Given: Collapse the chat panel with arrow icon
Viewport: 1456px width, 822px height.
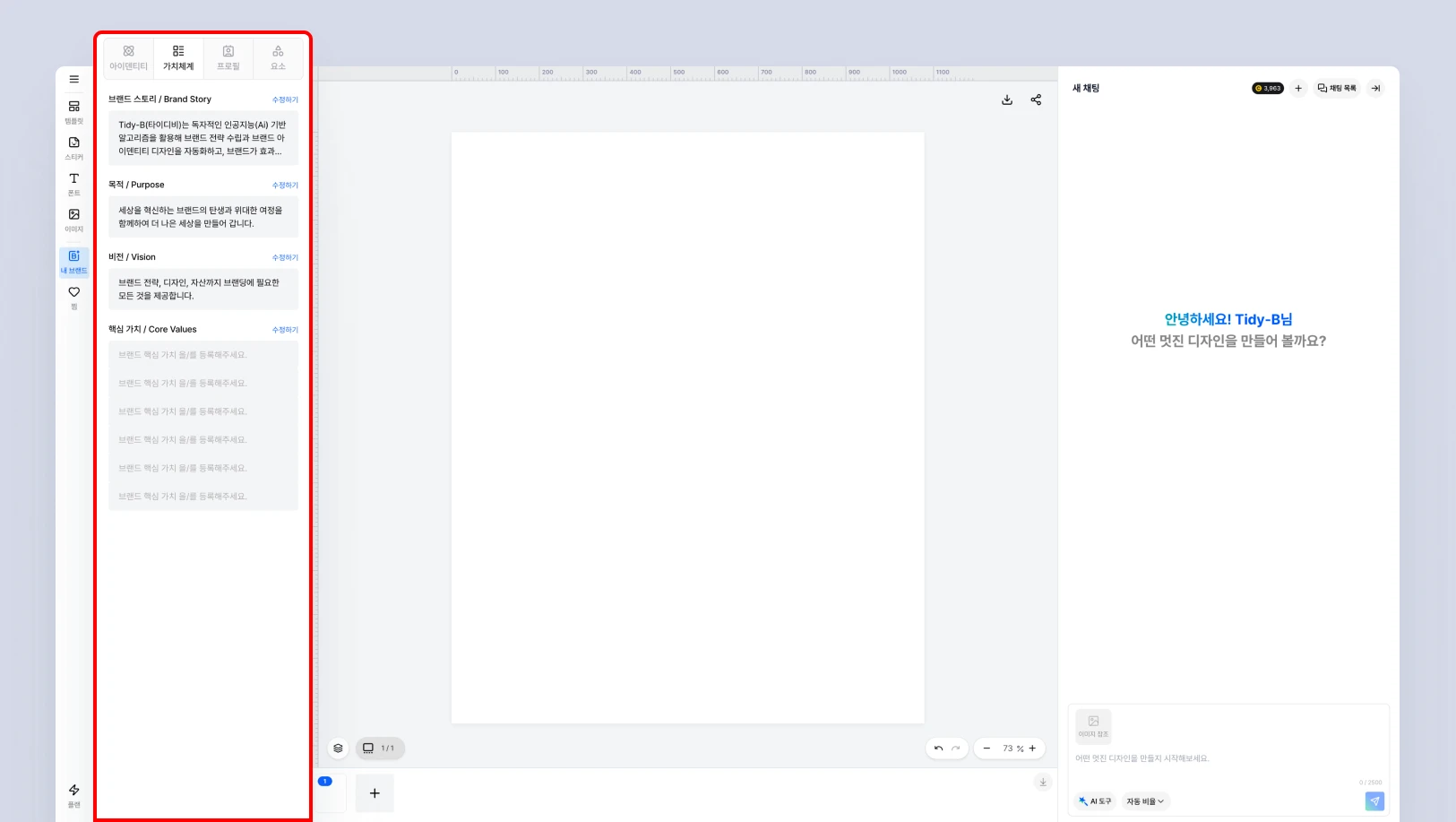Looking at the screenshot, I should [1375, 88].
